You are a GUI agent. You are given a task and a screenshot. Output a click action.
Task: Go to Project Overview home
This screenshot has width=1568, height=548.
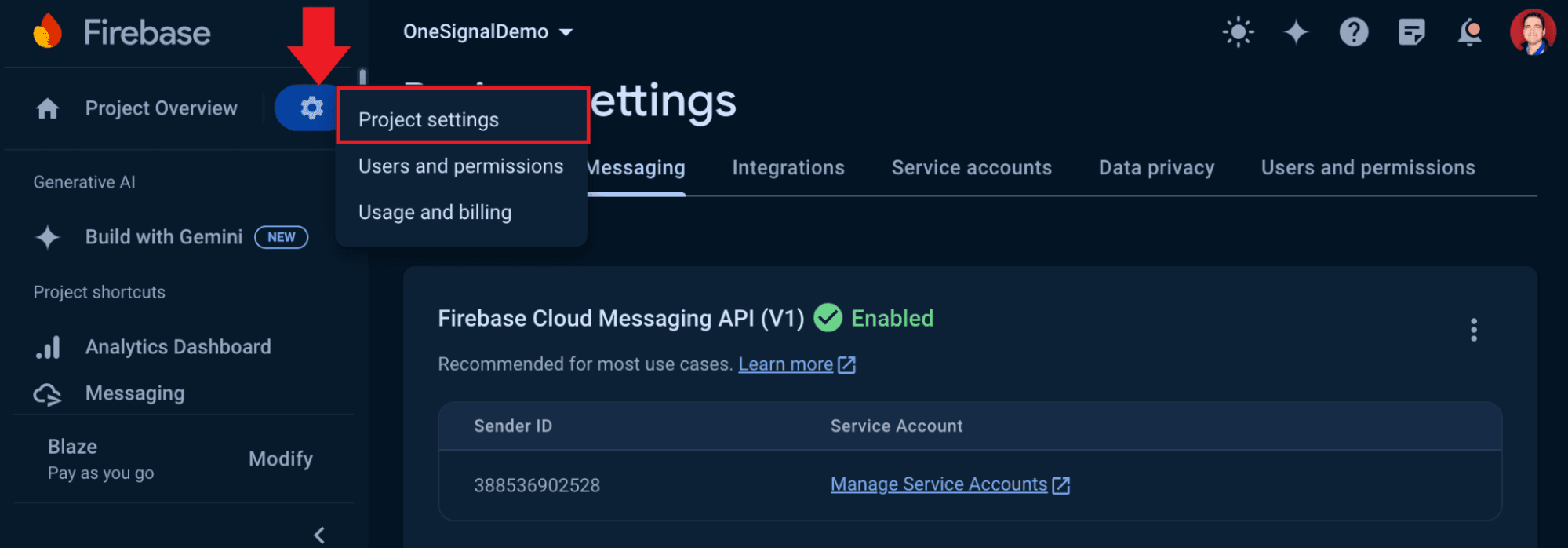click(x=160, y=108)
